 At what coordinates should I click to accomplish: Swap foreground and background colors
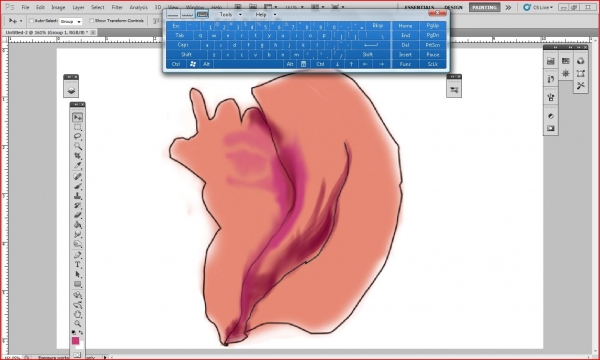pos(81,332)
